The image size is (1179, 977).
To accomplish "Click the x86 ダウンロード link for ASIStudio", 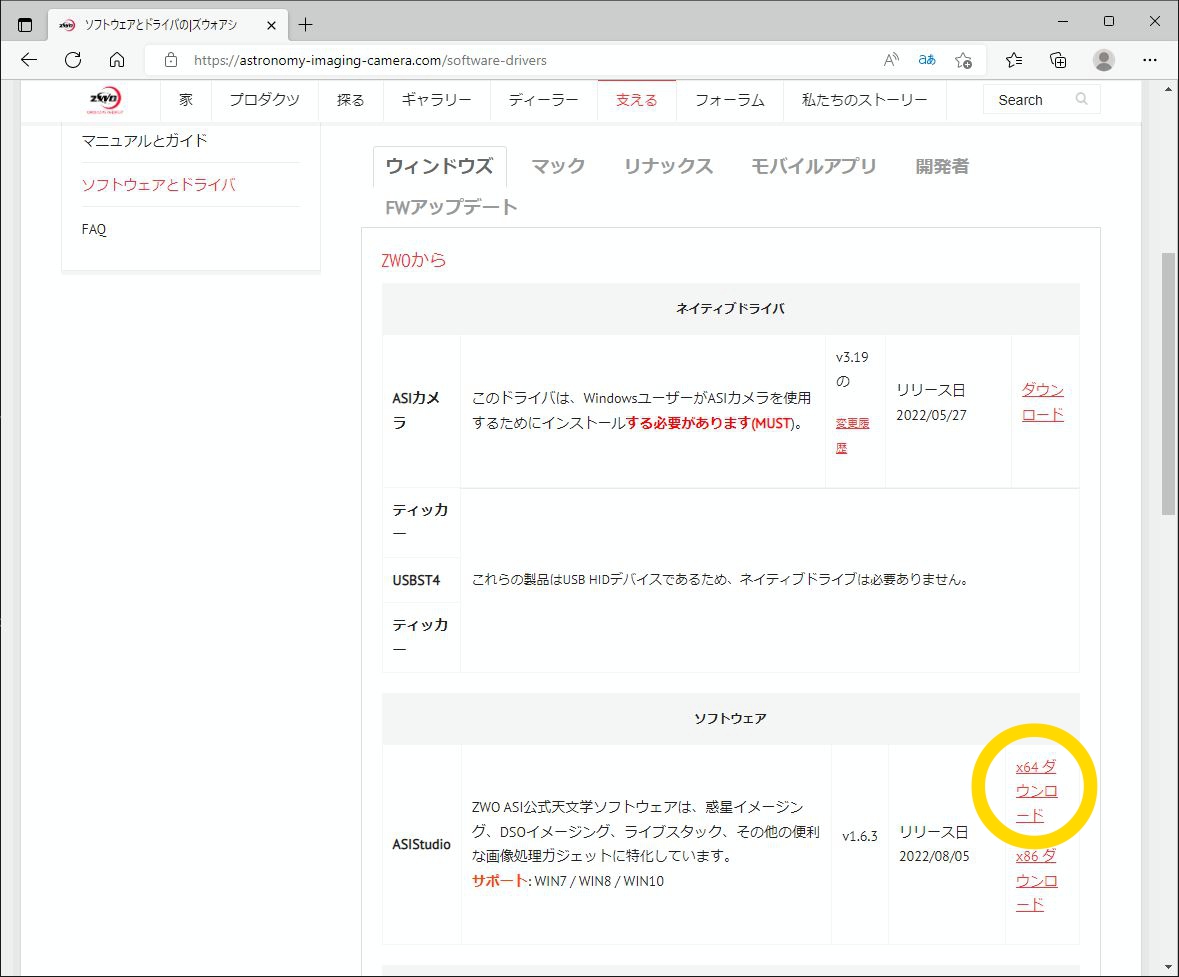I will [x=1036, y=880].
